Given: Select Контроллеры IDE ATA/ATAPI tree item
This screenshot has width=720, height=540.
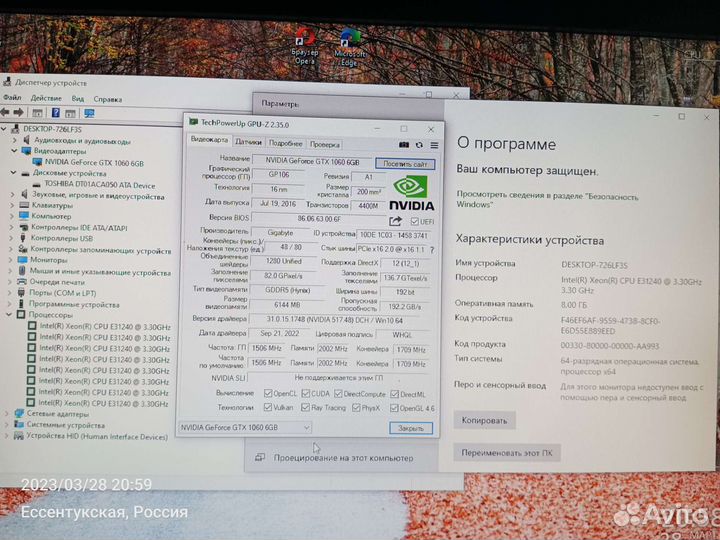Looking at the screenshot, I should 73,227.
